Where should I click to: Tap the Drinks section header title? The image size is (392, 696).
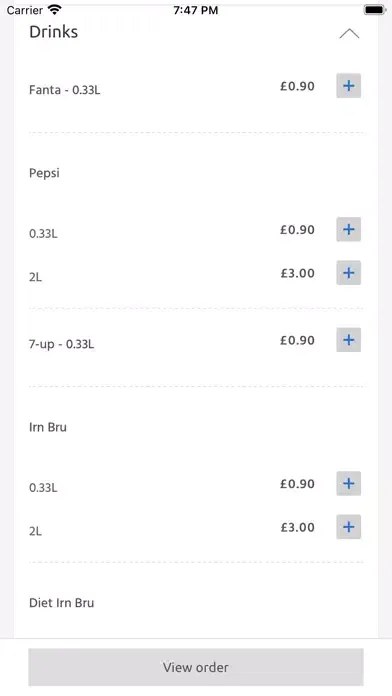pyautogui.click(x=53, y=32)
